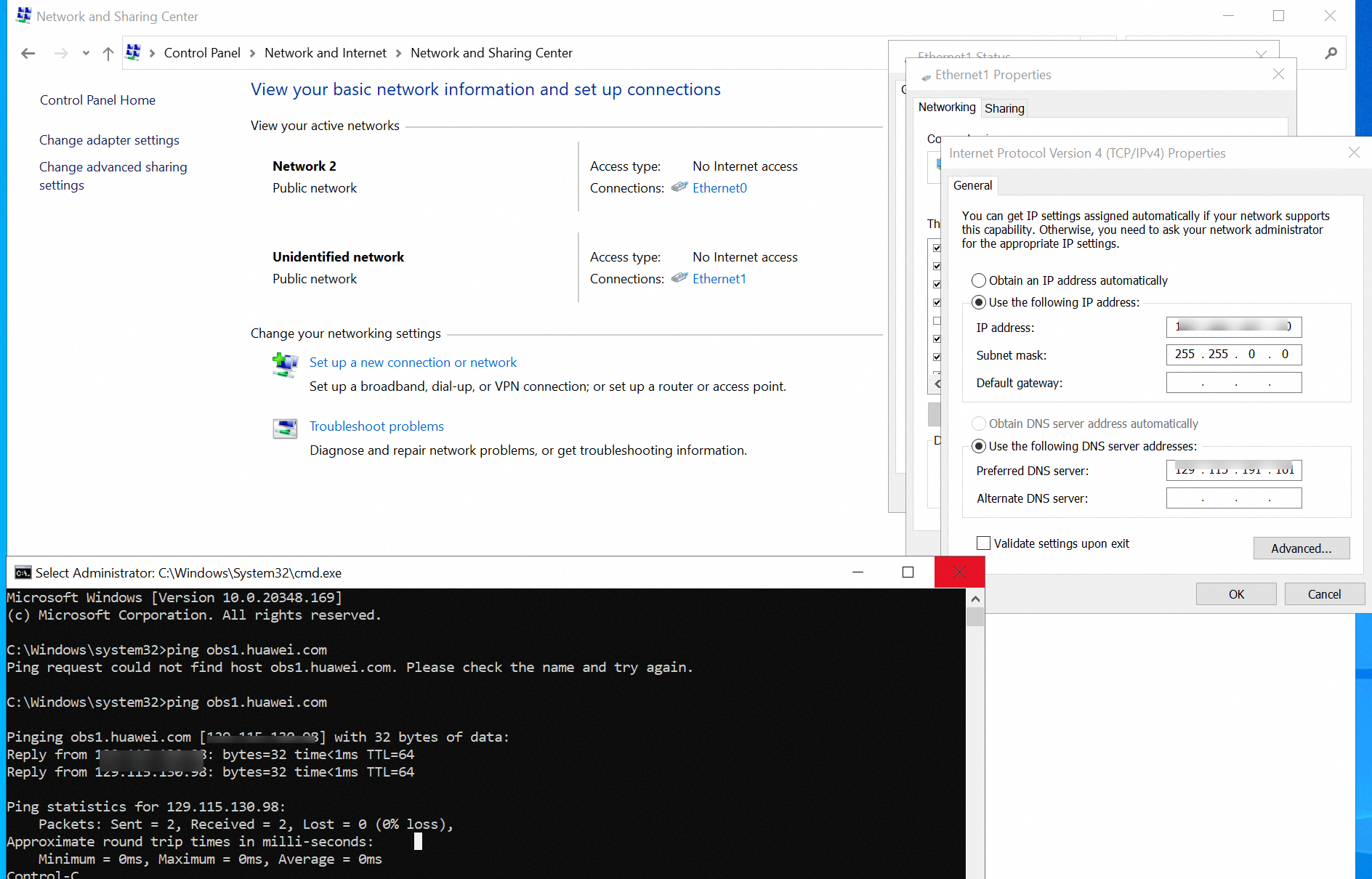
Task: Cancel the IPv4 Properties dialog
Action: click(x=1324, y=594)
